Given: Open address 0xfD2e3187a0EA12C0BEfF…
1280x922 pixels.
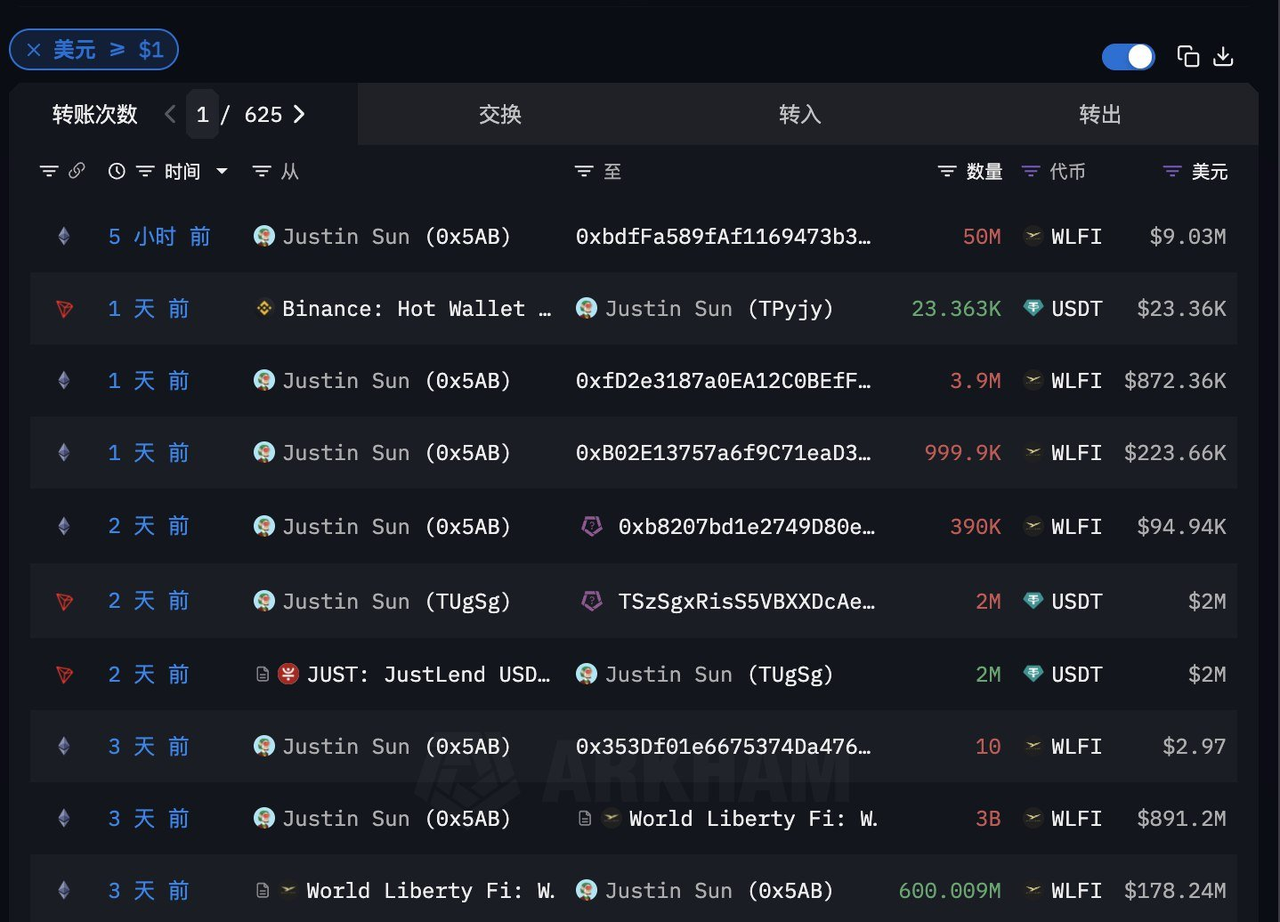Looking at the screenshot, I should pos(723,381).
